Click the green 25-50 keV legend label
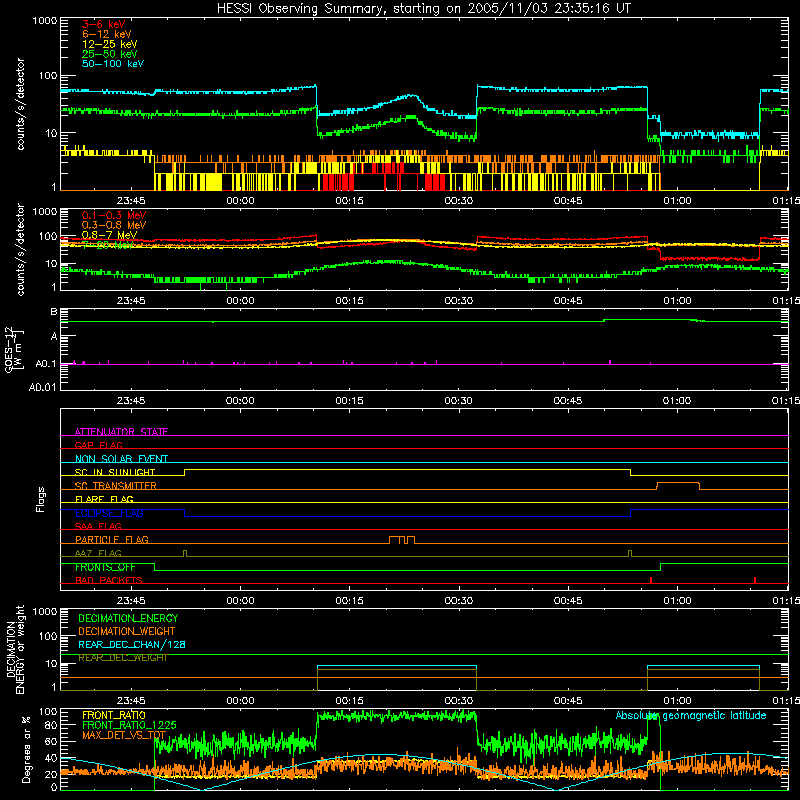This screenshot has width=800, height=800. (x=110, y=54)
